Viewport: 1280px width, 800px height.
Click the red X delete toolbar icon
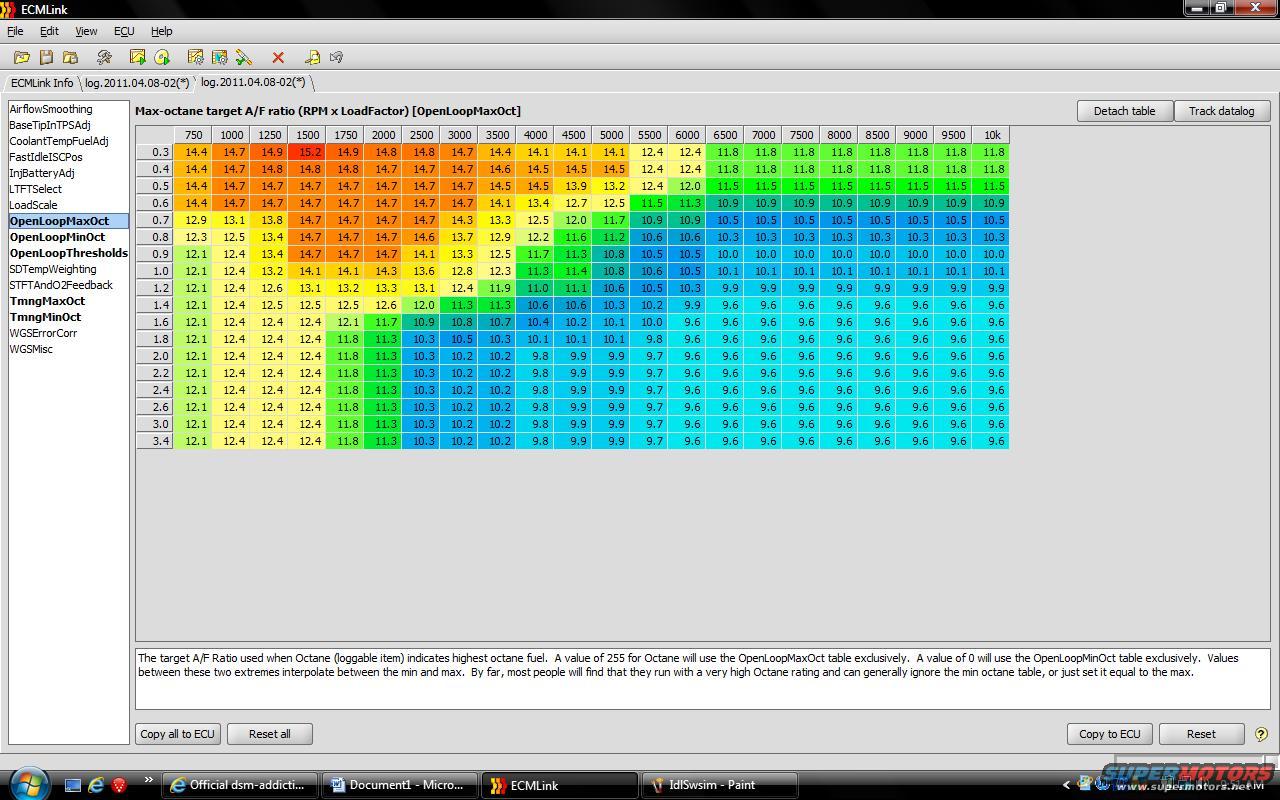pos(278,58)
